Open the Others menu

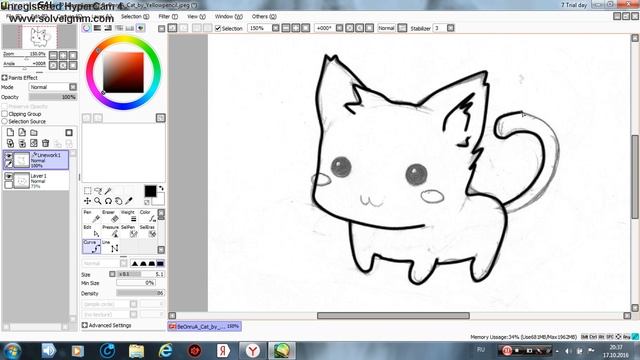pos(264,16)
